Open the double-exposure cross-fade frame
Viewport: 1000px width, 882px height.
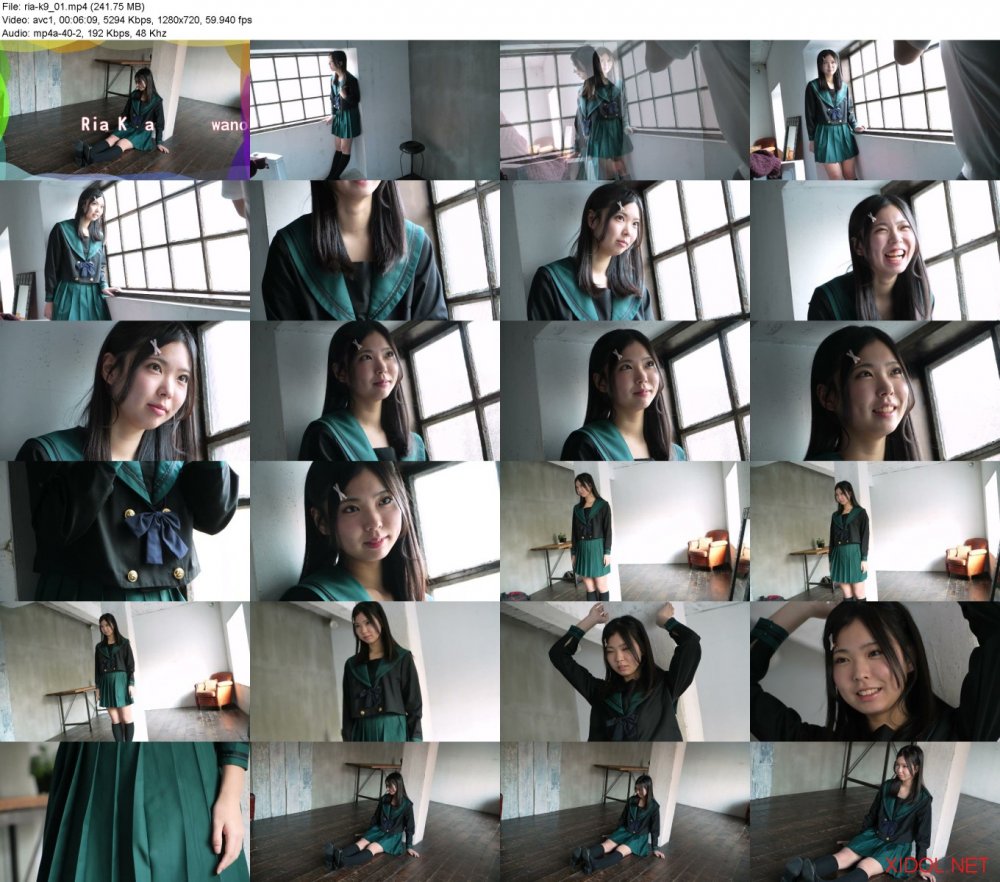pyautogui.click(x=625, y=110)
